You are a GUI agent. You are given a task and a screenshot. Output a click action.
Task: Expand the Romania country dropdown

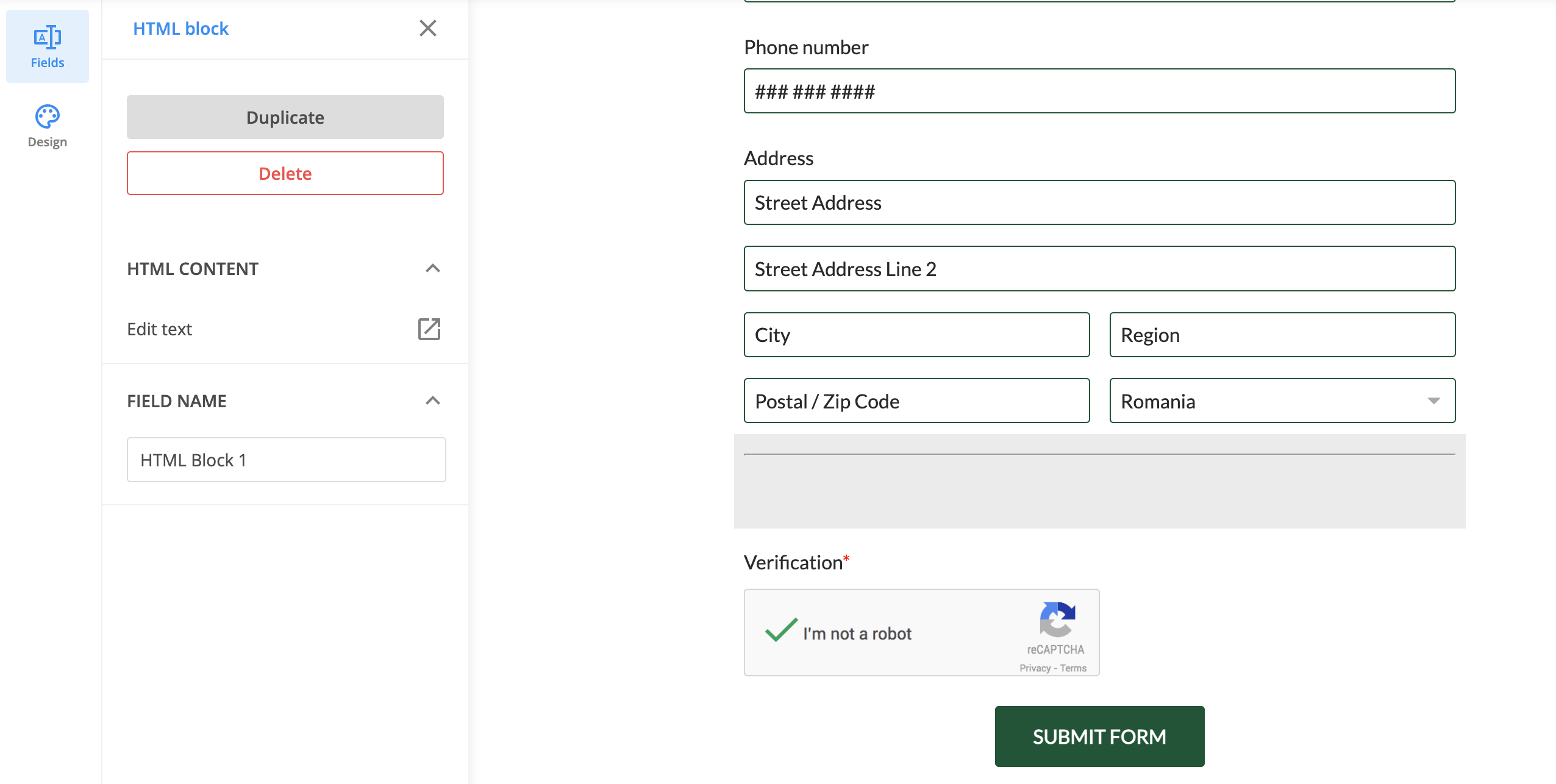click(x=1432, y=400)
